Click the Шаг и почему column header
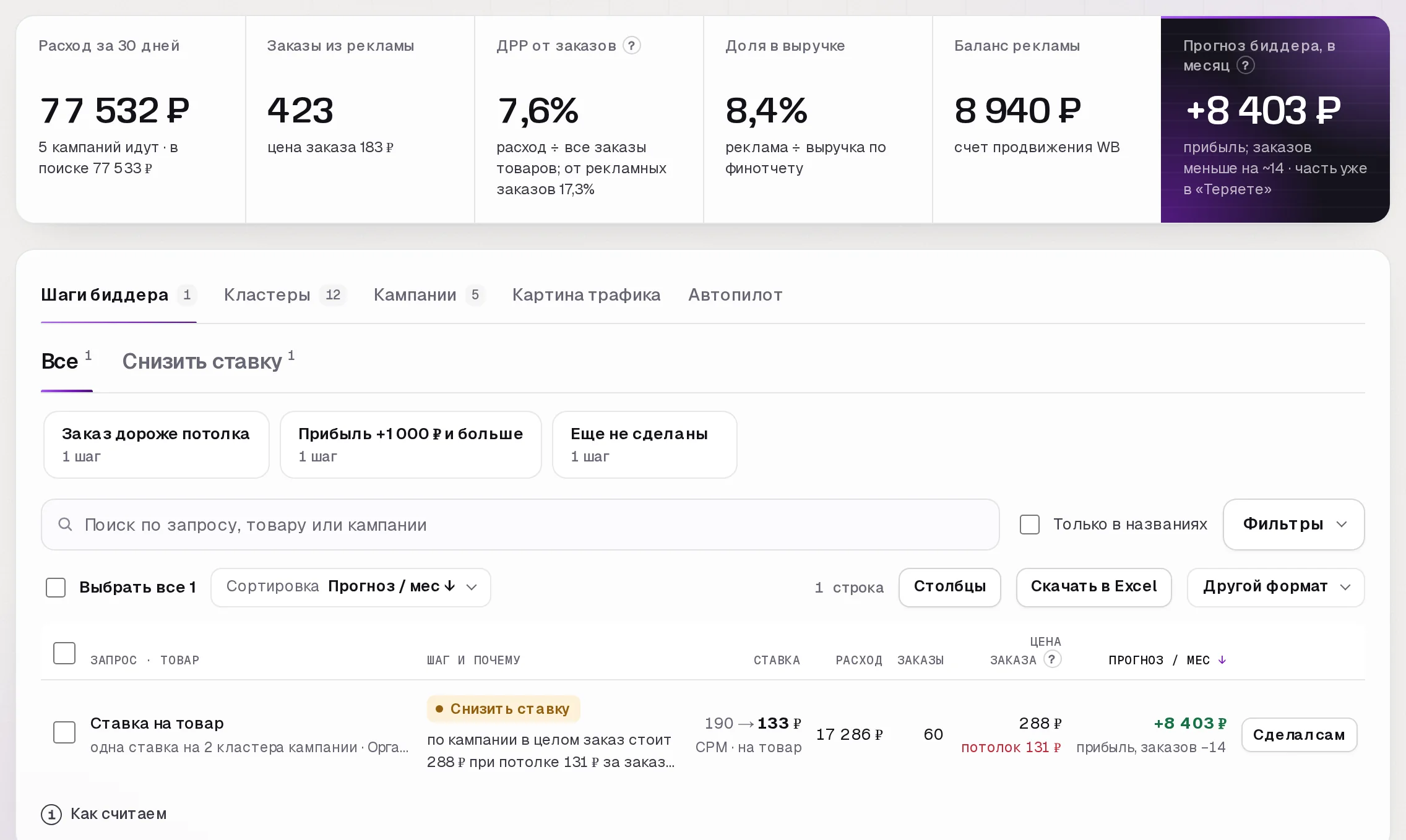The width and height of the screenshot is (1406, 840). click(x=473, y=660)
